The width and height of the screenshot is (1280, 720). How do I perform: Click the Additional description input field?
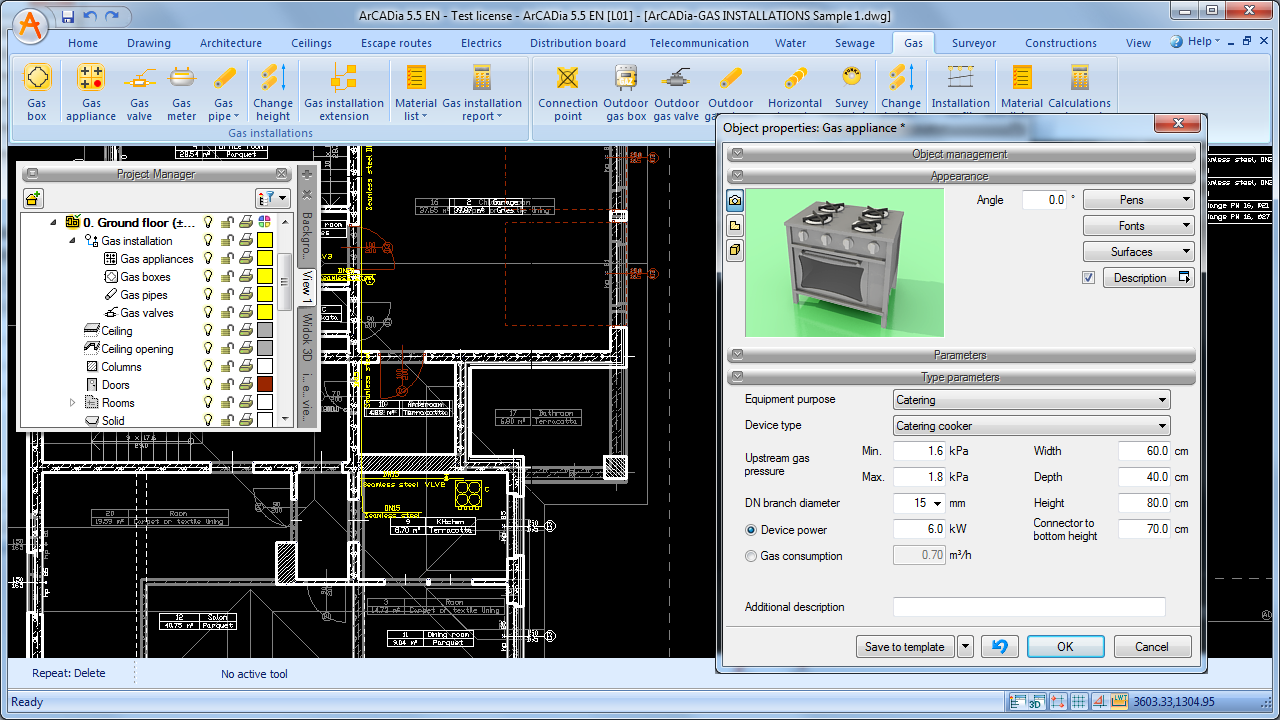[1028, 607]
